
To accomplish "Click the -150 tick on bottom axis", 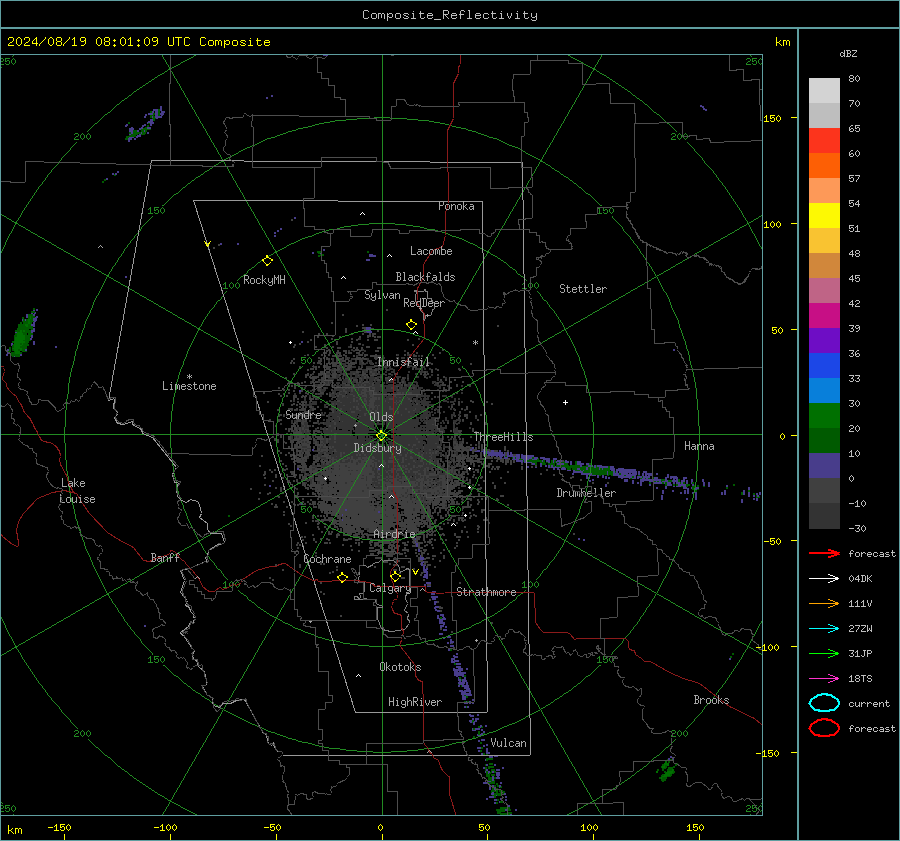I will pos(59,827).
